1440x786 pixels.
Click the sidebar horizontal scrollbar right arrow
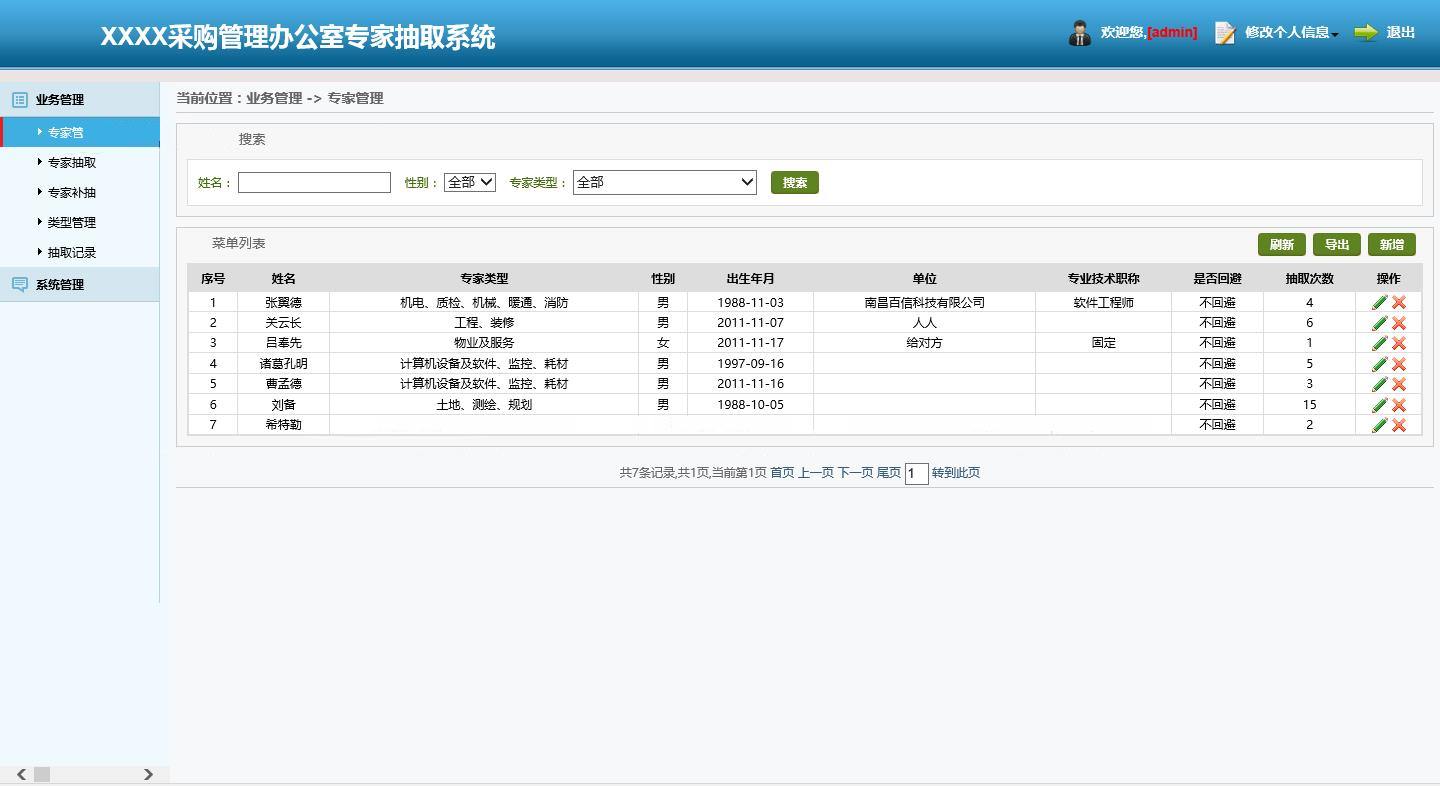pos(148,775)
